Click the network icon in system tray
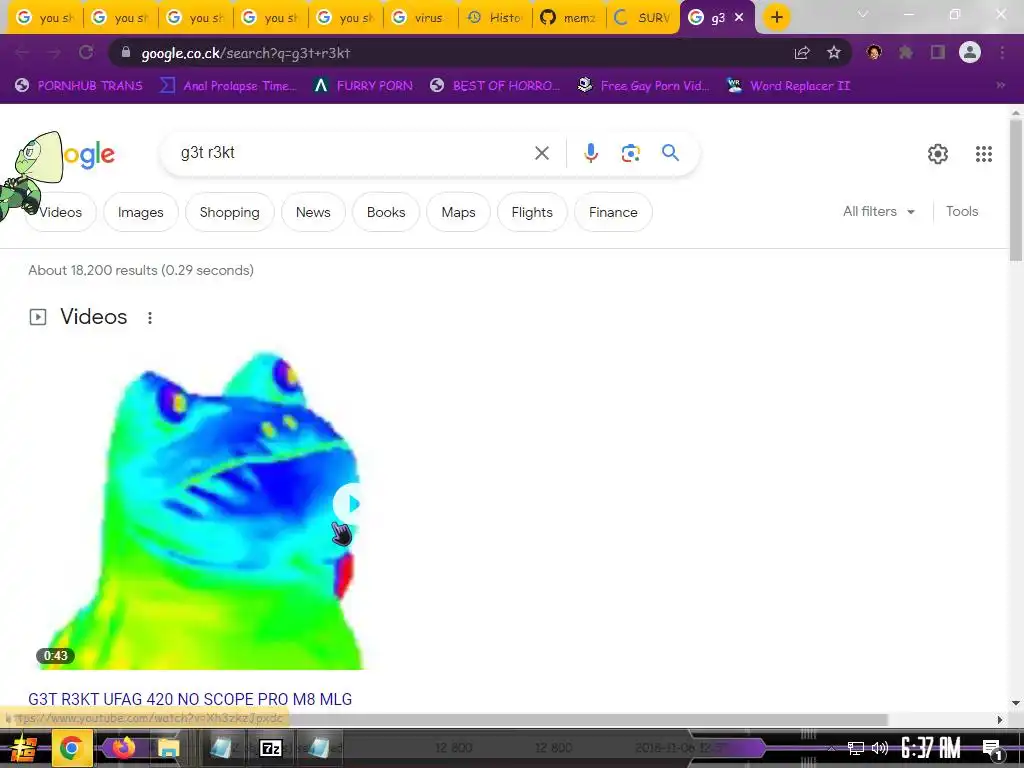This screenshot has height=768, width=1024. tap(856, 748)
